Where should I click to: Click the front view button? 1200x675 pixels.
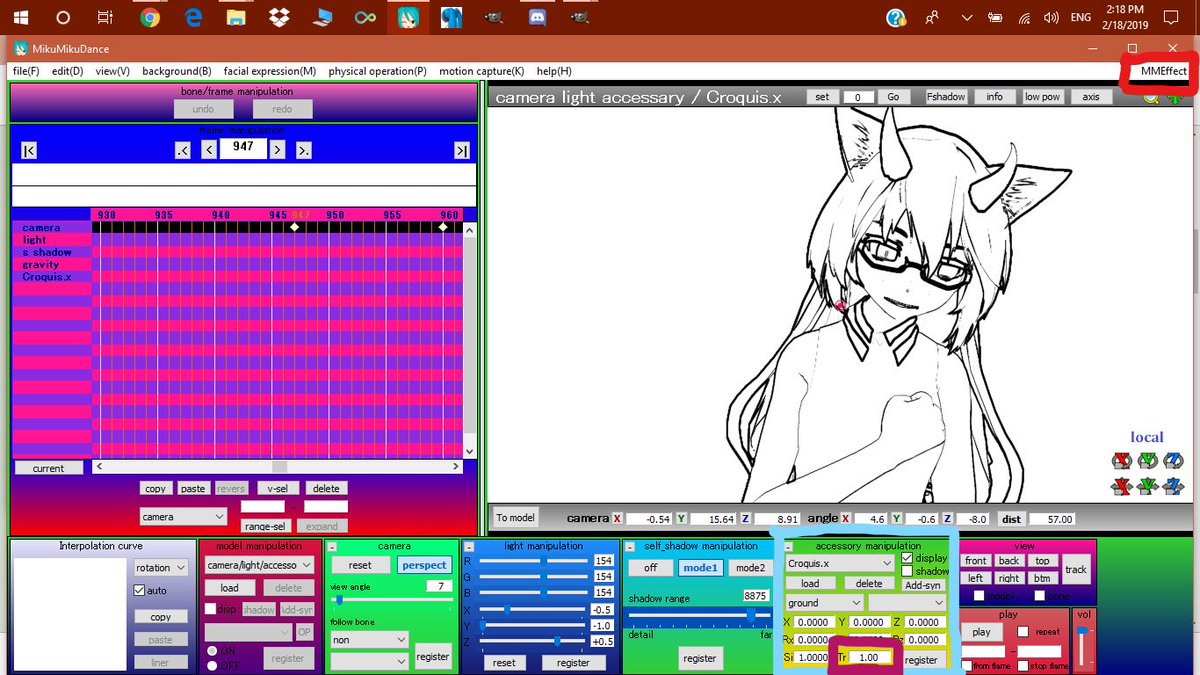(976, 561)
